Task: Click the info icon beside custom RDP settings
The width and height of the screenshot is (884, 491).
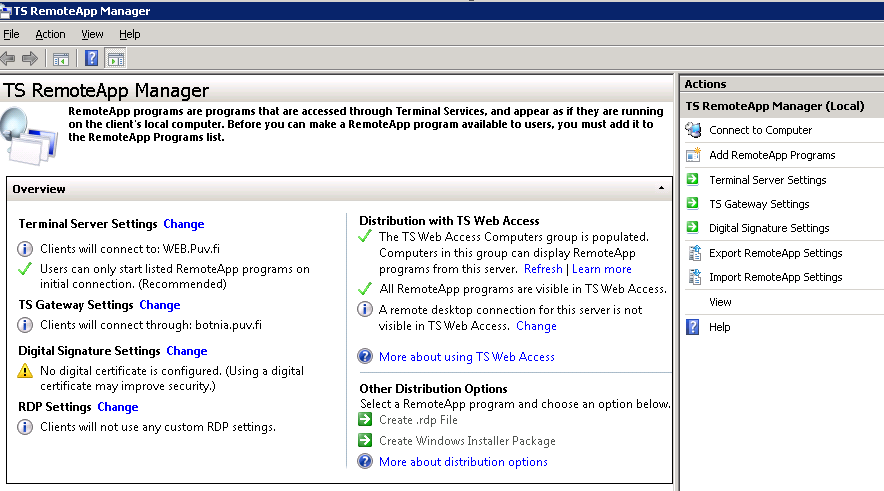Action: pyautogui.click(x=25, y=427)
